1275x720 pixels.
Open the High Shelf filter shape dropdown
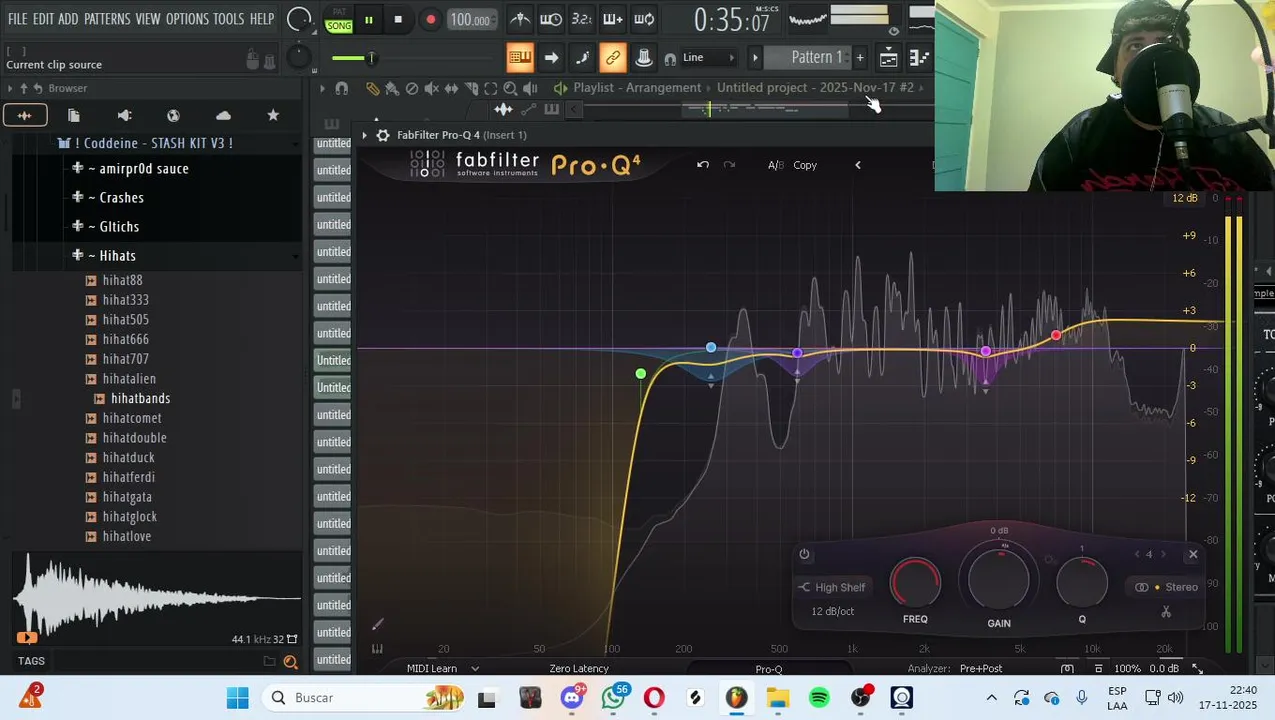pyautogui.click(x=832, y=587)
